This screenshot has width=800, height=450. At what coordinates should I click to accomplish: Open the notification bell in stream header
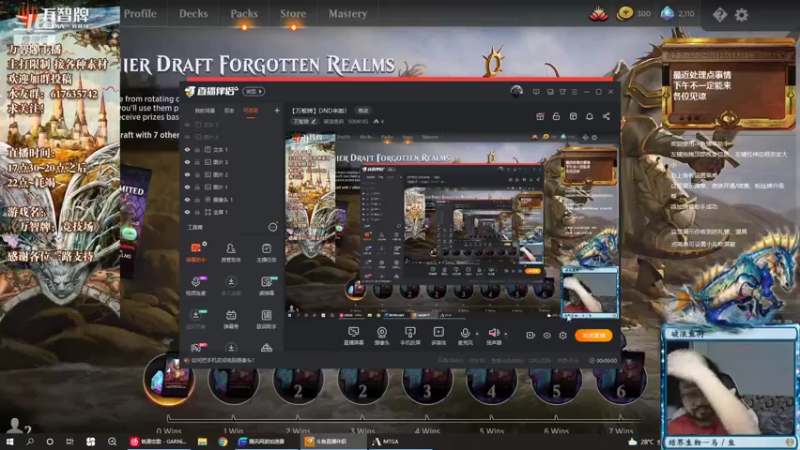[589, 116]
